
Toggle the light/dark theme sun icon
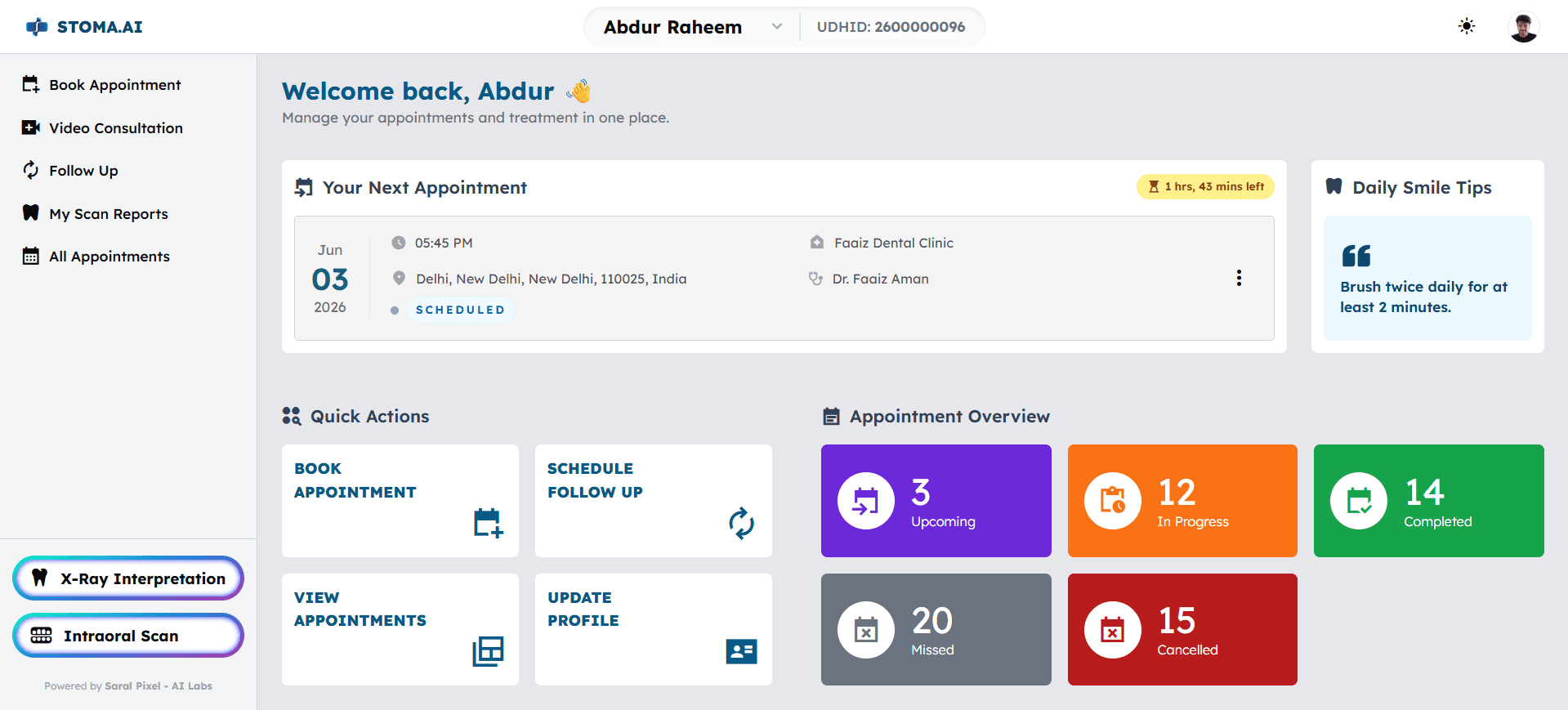pyautogui.click(x=1467, y=26)
